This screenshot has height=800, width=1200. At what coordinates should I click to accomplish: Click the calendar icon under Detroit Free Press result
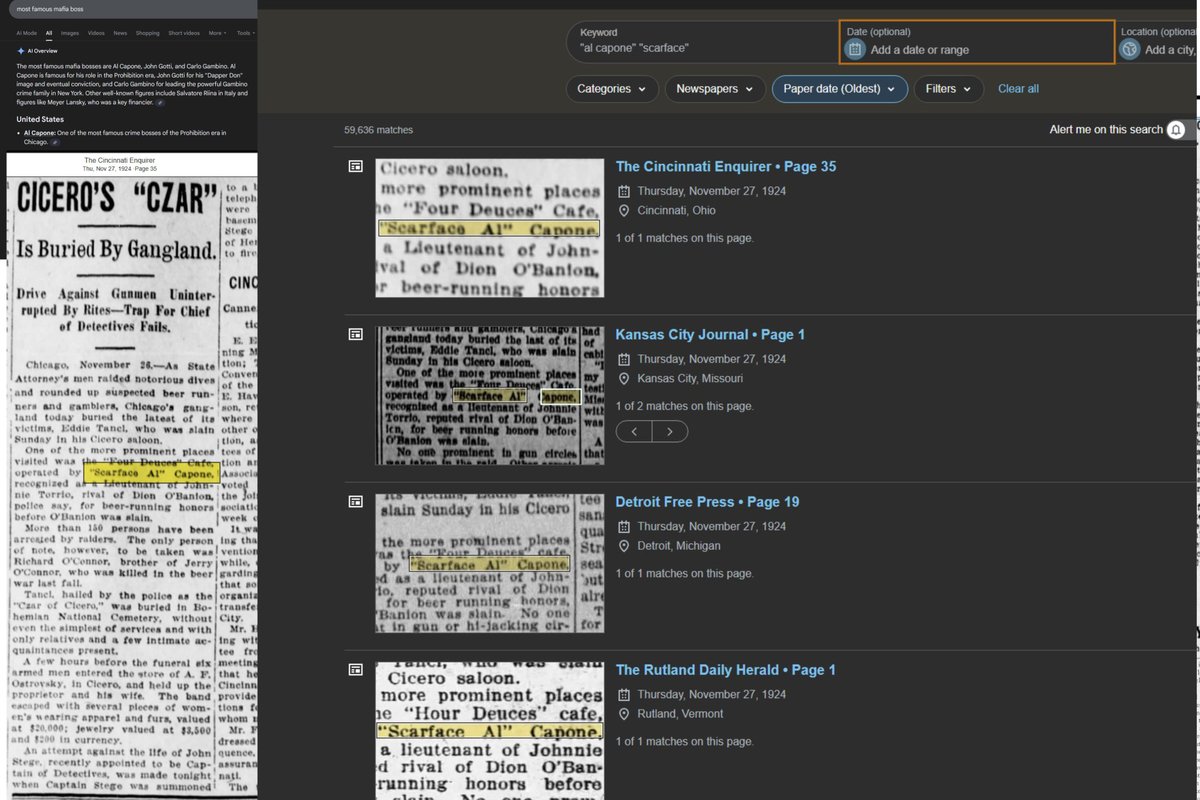[624, 527]
